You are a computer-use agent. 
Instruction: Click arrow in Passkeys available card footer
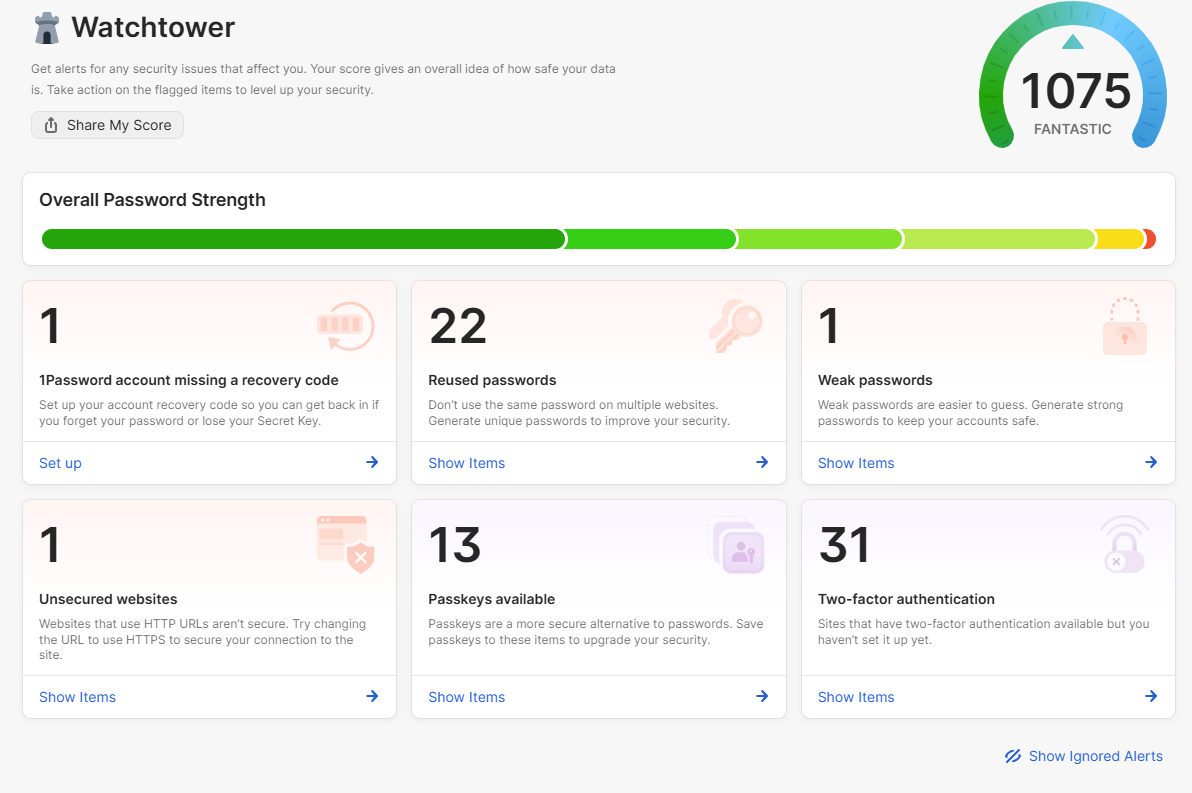(x=762, y=696)
